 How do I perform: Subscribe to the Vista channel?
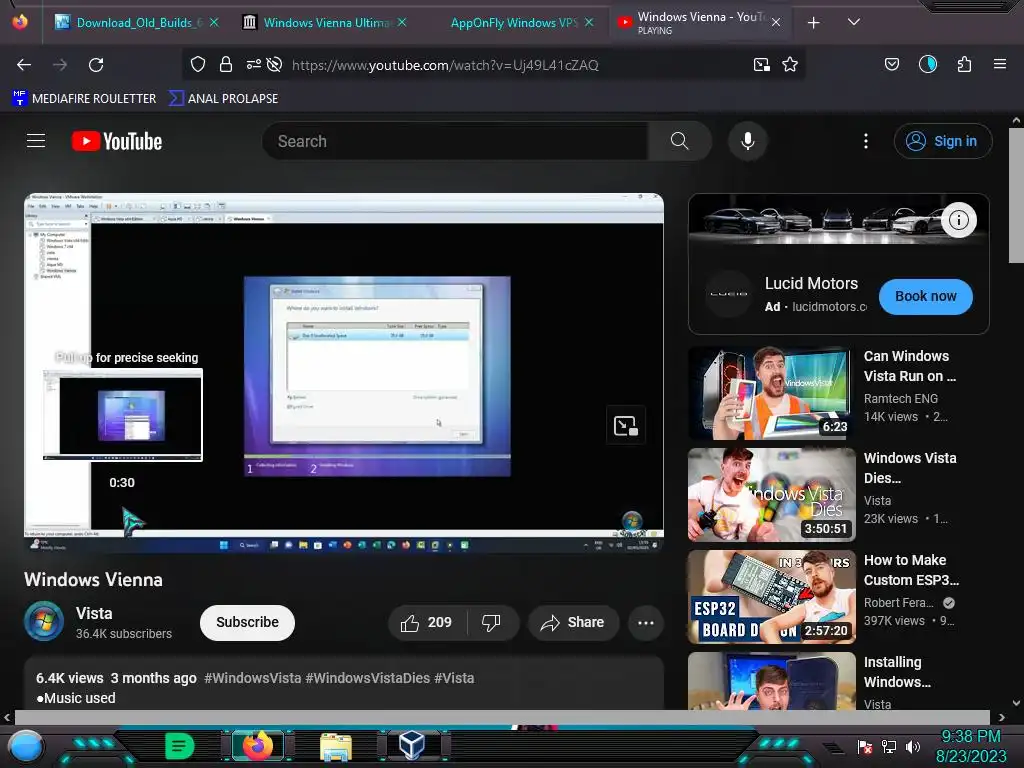[247, 622]
